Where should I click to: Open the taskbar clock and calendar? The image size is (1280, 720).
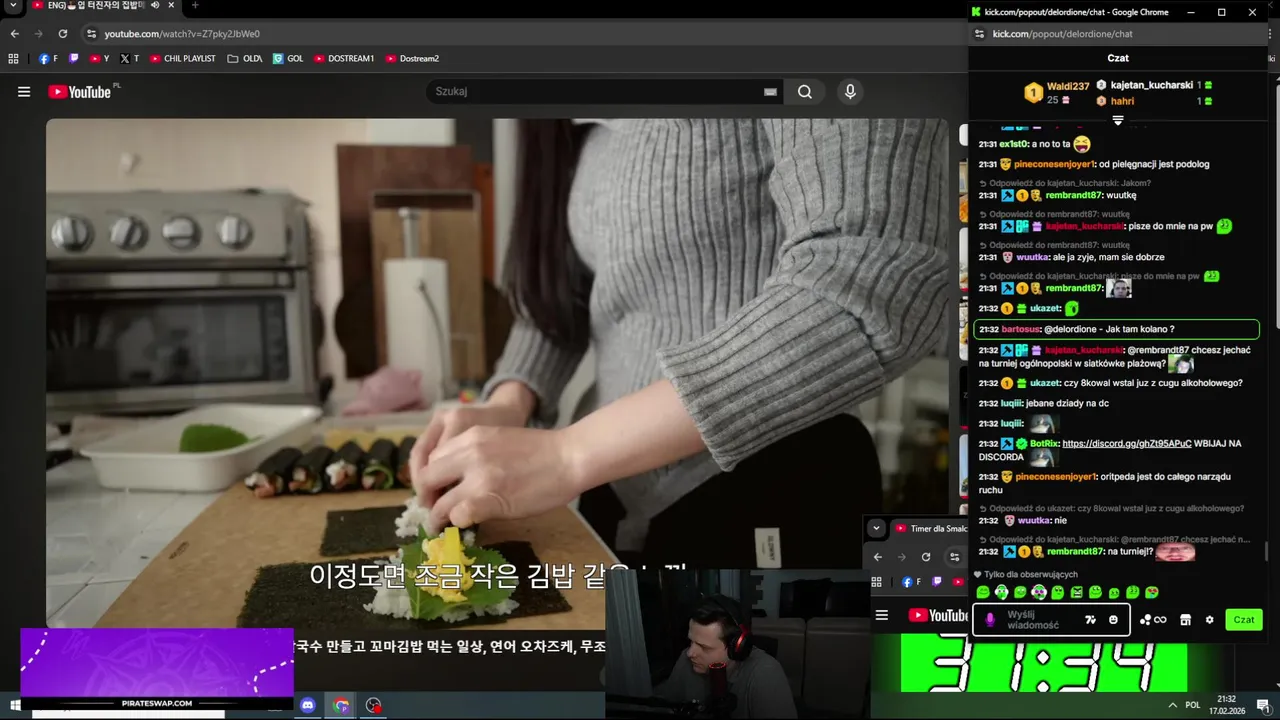pos(1226,705)
